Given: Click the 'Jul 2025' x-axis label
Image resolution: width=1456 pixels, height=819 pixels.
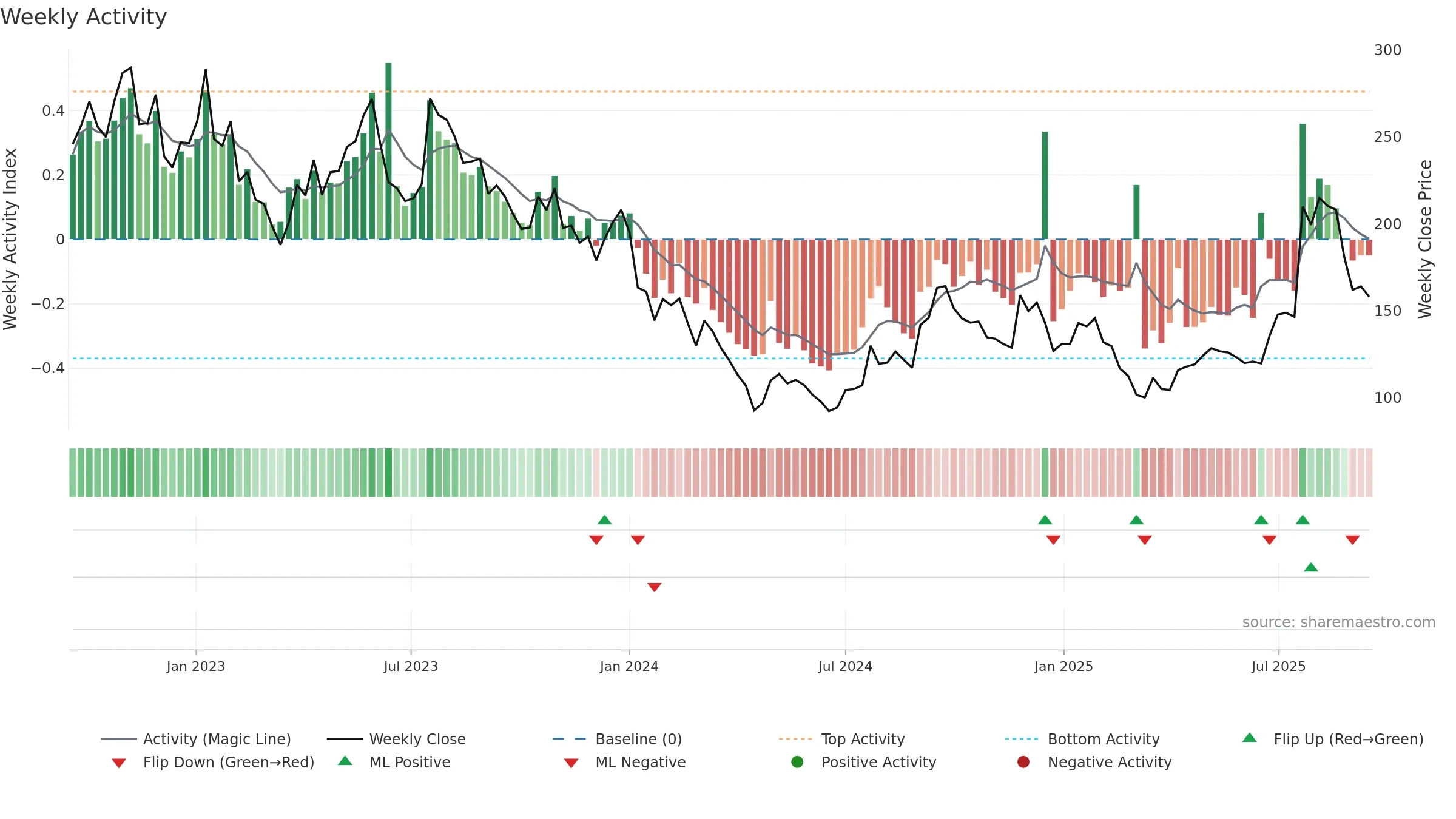Looking at the screenshot, I should click(1278, 666).
